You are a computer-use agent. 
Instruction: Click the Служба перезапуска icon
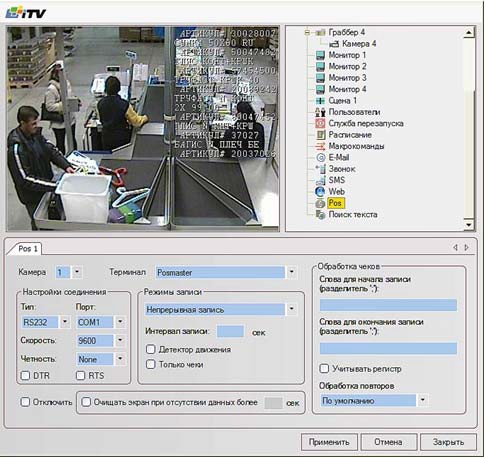pos(320,123)
